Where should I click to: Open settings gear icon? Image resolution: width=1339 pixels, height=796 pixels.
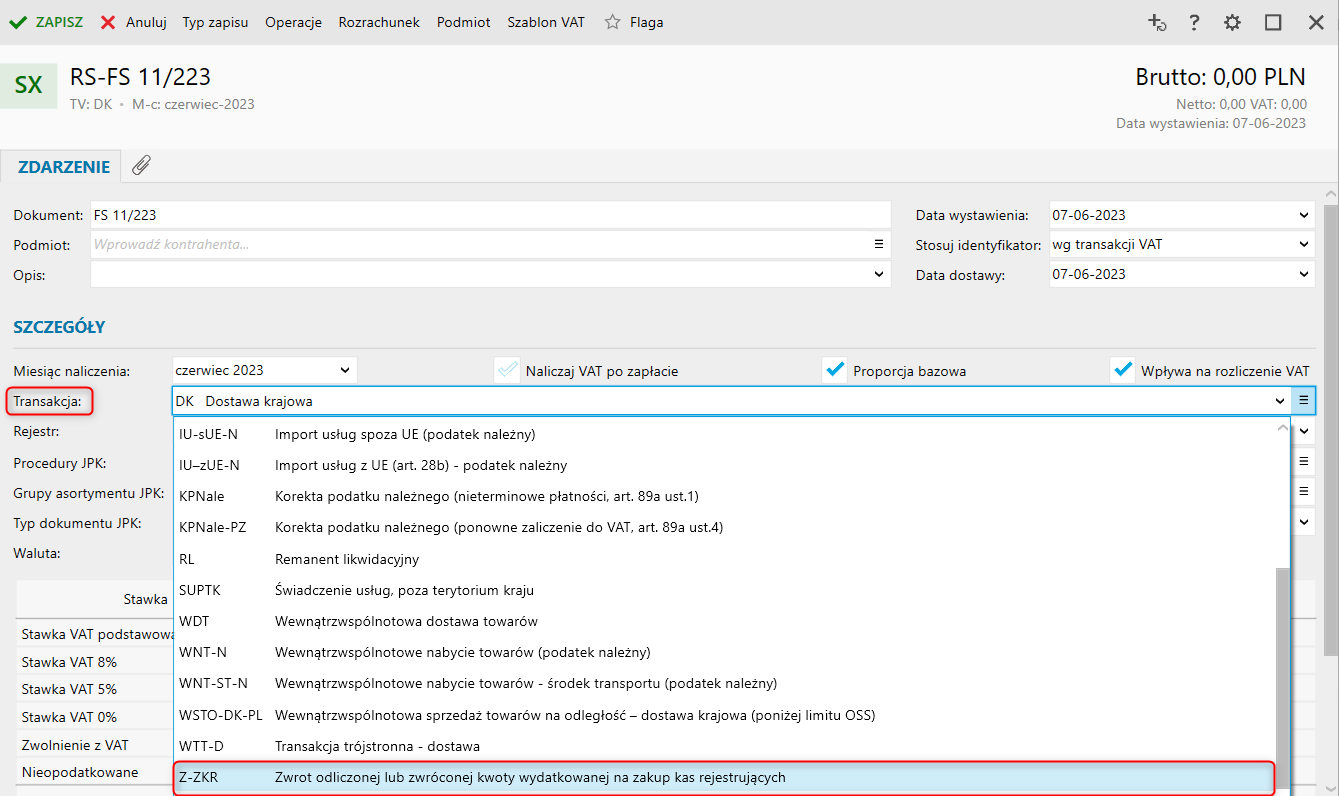coord(1232,22)
